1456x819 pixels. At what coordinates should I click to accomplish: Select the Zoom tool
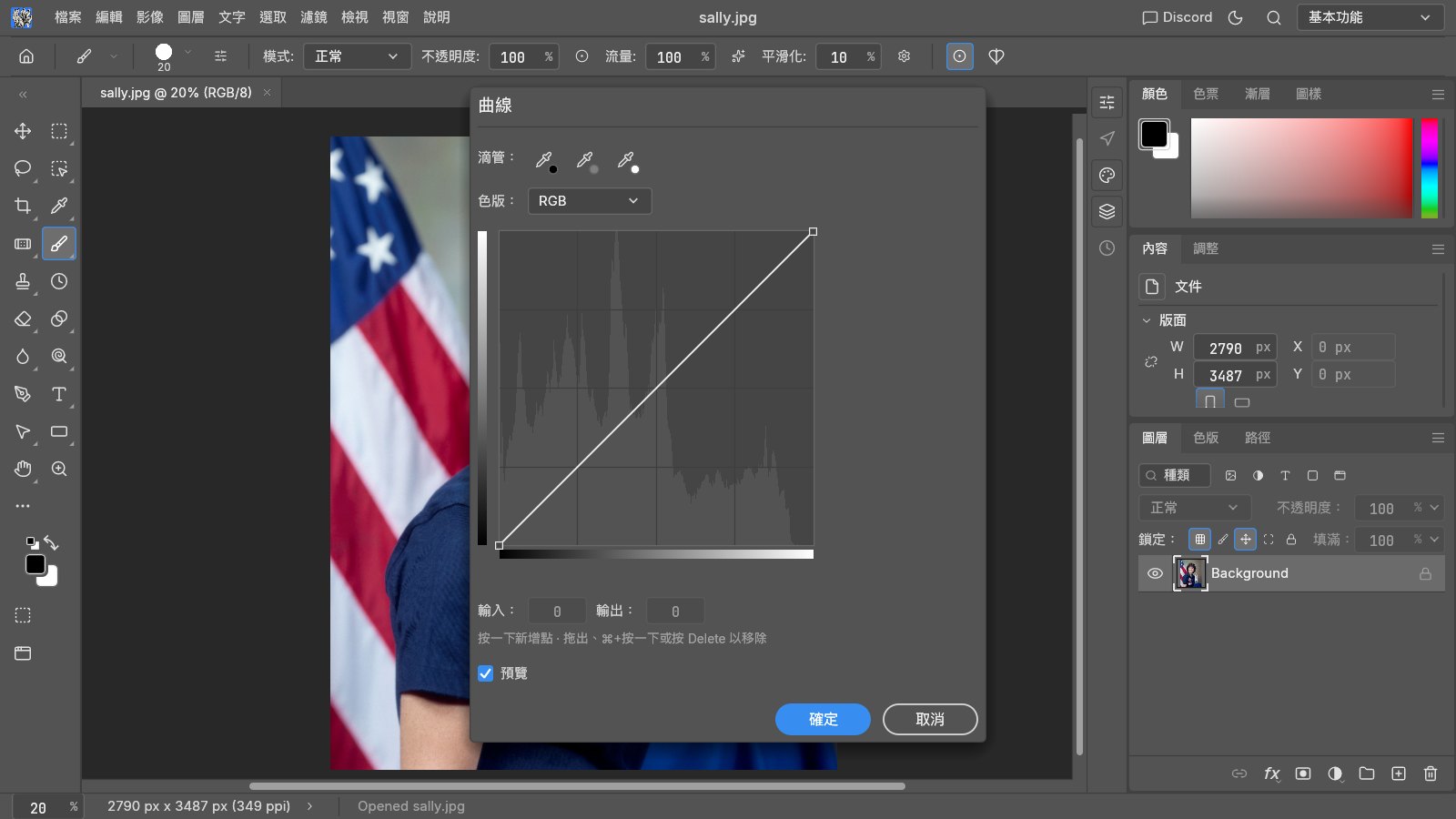[59, 469]
